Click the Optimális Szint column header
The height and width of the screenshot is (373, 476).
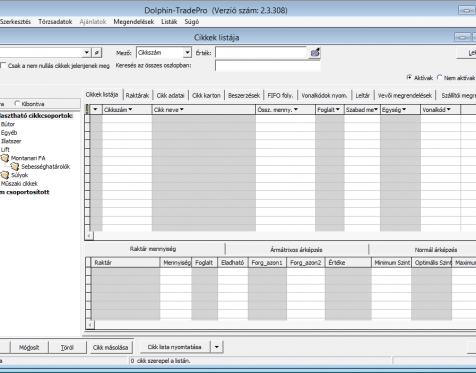(x=432, y=263)
